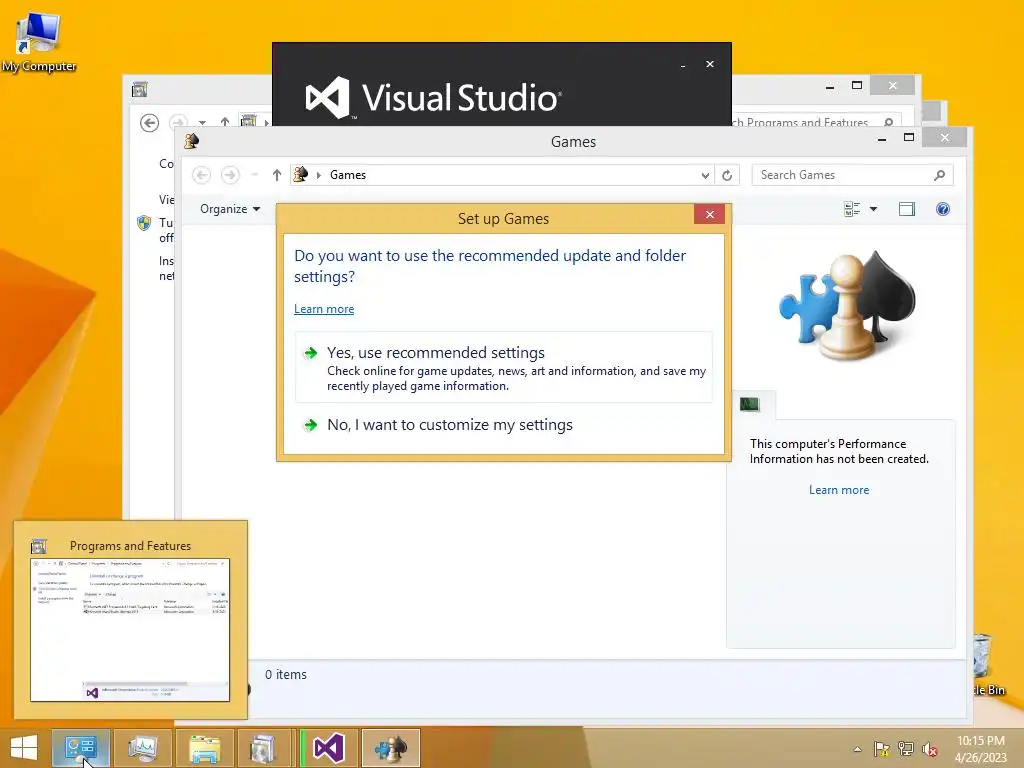This screenshot has height=768, width=1024.
Task: Close the Set up Games dialog
Action: 709,214
